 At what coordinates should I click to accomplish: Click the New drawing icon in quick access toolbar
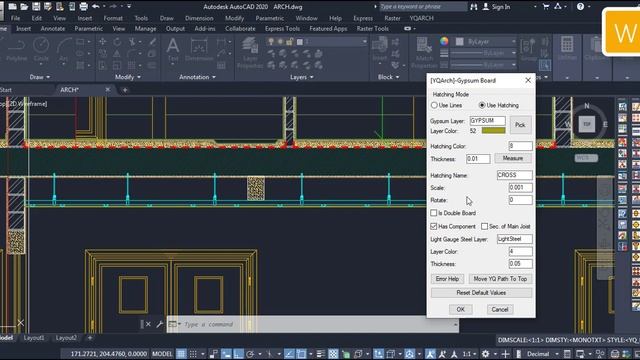(x=12, y=6)
